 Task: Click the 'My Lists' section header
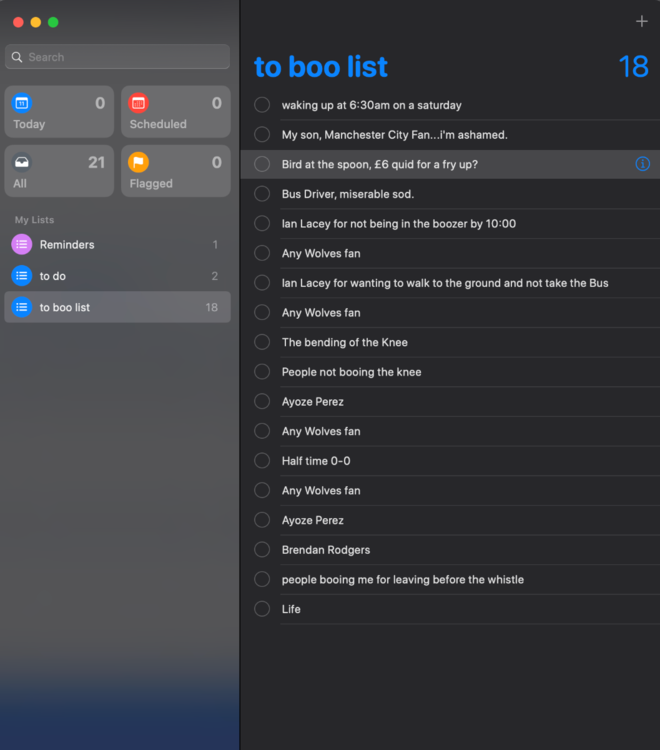click(x=34, y=220)
